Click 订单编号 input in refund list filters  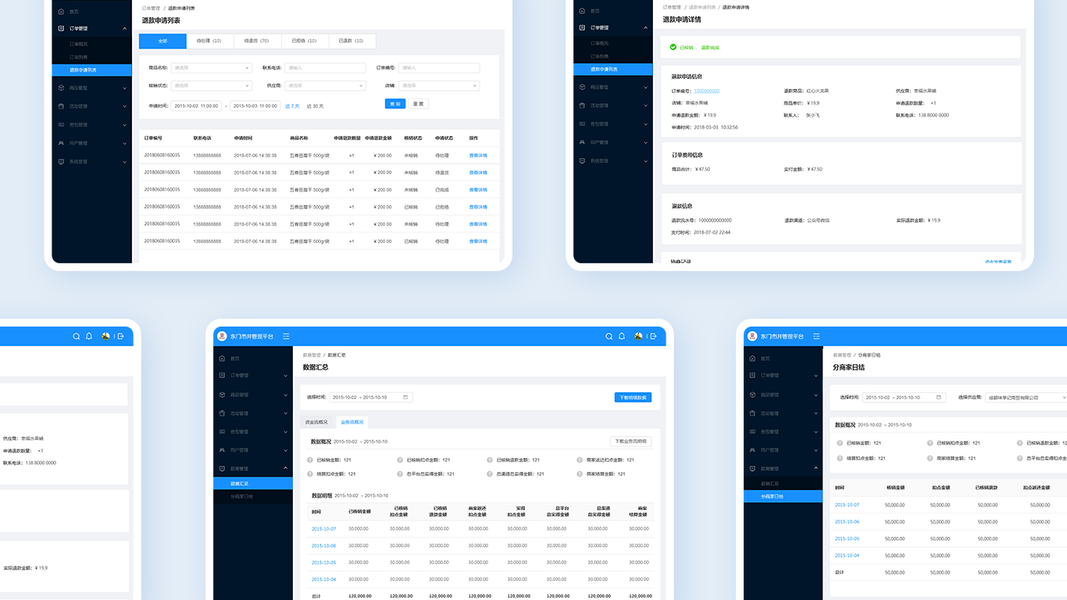click(439, 68)
